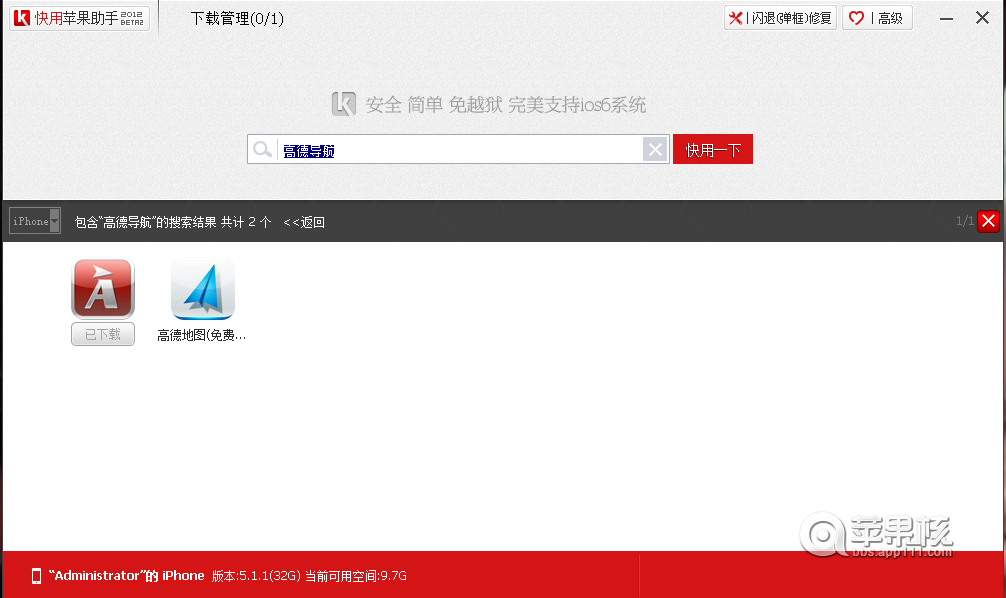Open the iPhone device dropdown
The width and height of the screenshot is (1006, 598).
[x=34, y=221]
